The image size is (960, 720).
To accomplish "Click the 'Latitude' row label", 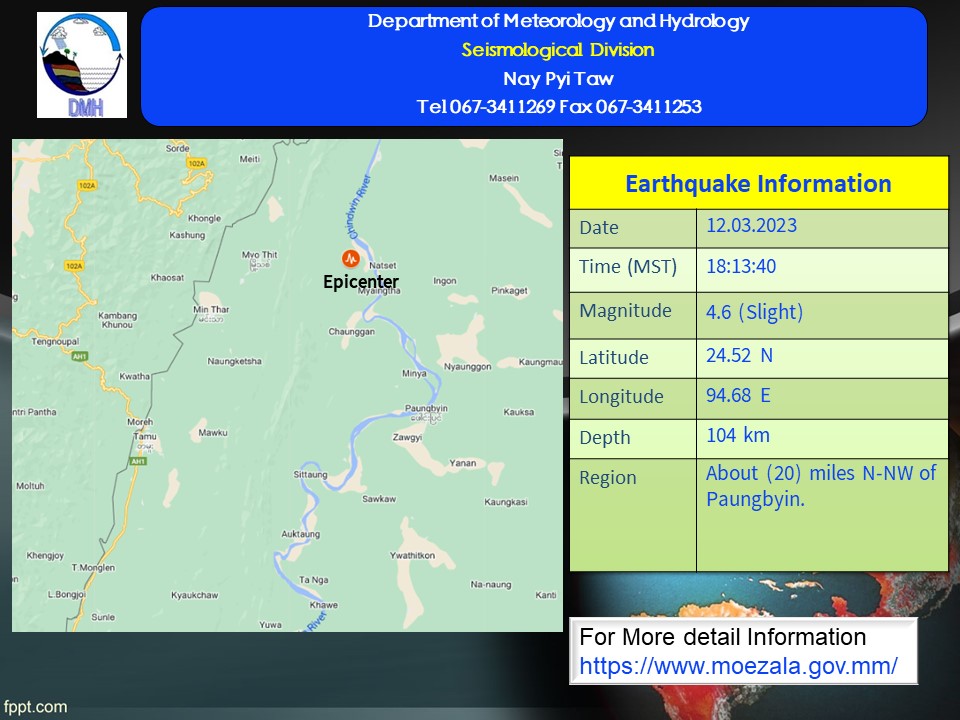I will tap(613, 358).
